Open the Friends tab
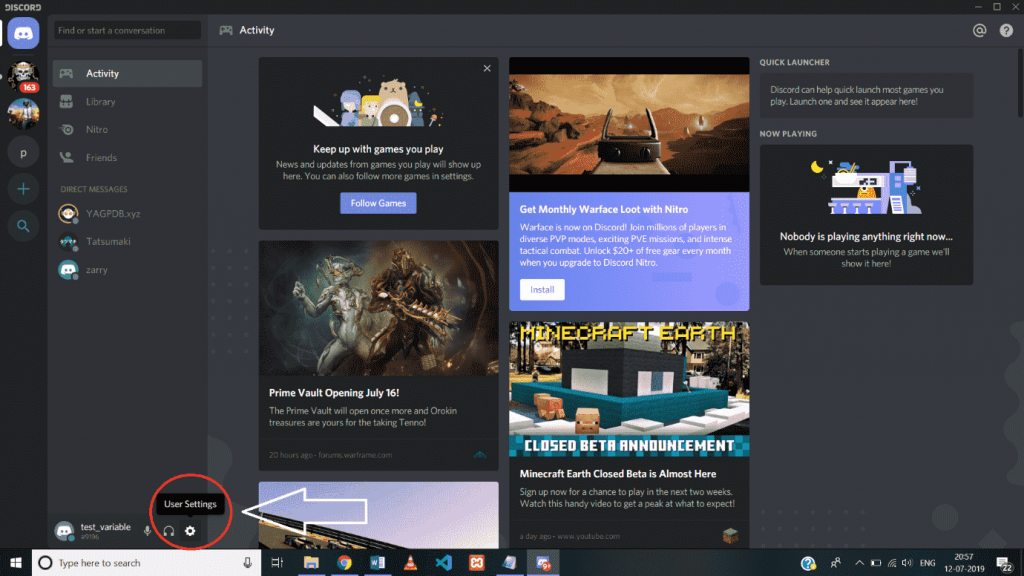 [x=127, y=157]
